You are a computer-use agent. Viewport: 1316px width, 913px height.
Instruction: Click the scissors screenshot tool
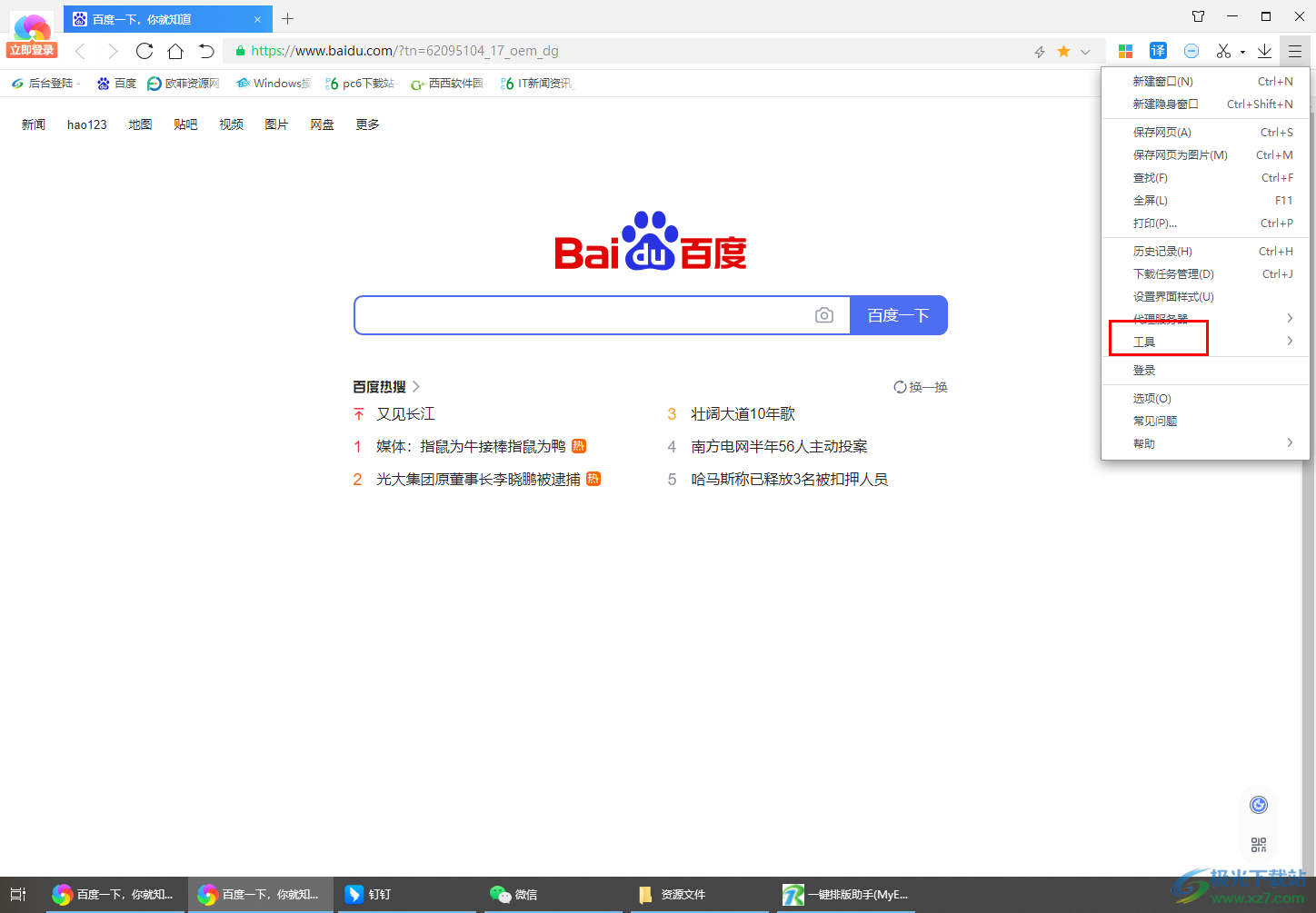(1224, 51)
